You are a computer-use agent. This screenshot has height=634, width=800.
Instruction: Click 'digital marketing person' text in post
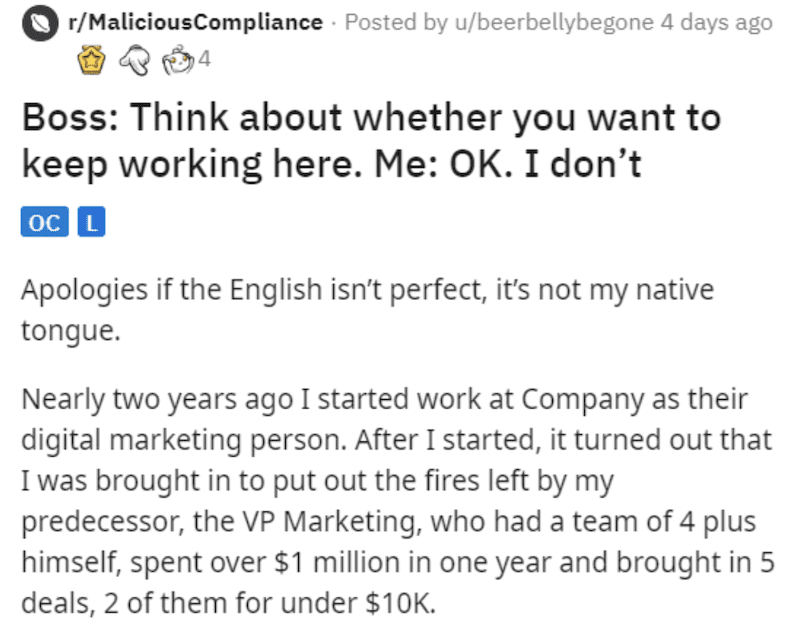[183, 440]
